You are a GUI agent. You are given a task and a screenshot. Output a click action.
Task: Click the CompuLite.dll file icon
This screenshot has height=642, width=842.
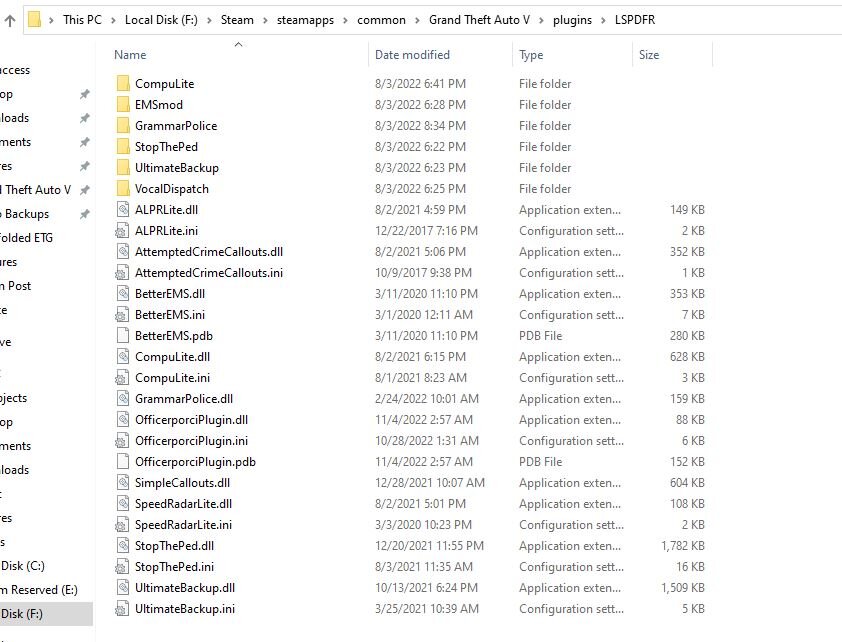click(123, 356)
